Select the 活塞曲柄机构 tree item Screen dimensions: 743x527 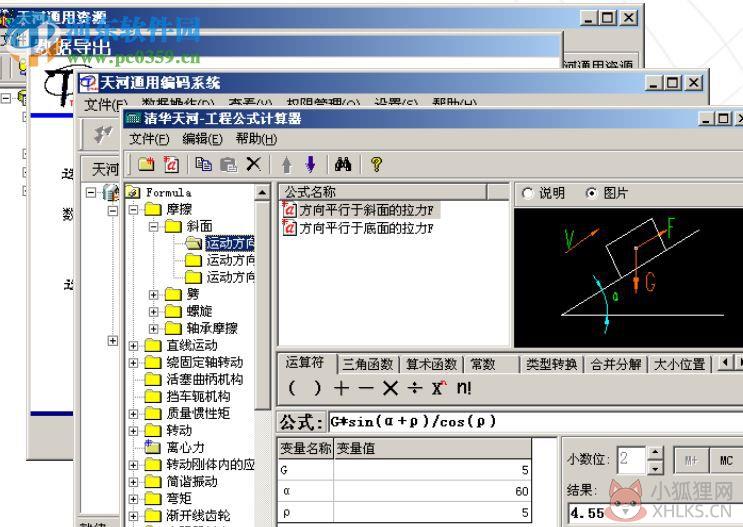pyautogui.click(x=205, y=379)
